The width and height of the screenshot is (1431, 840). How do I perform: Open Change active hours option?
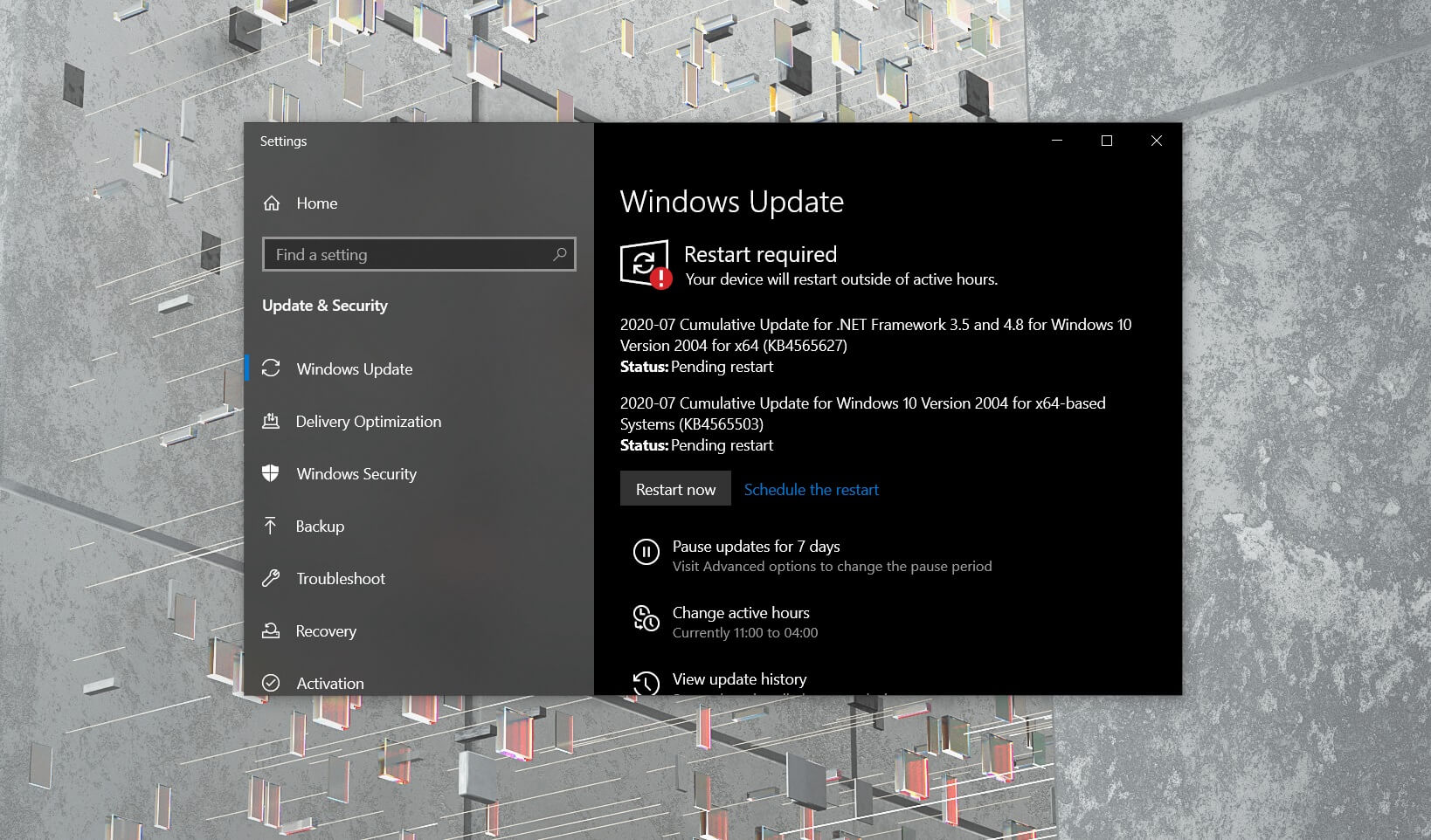(741, 612)
